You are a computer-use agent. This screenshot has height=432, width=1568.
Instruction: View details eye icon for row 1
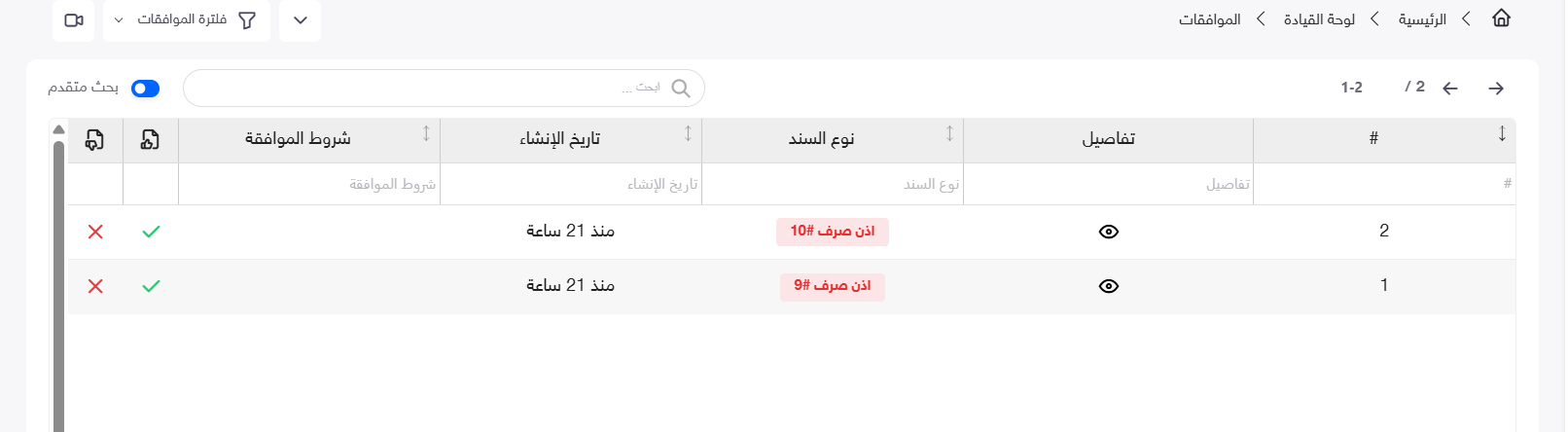click(x=1109, y=286)
